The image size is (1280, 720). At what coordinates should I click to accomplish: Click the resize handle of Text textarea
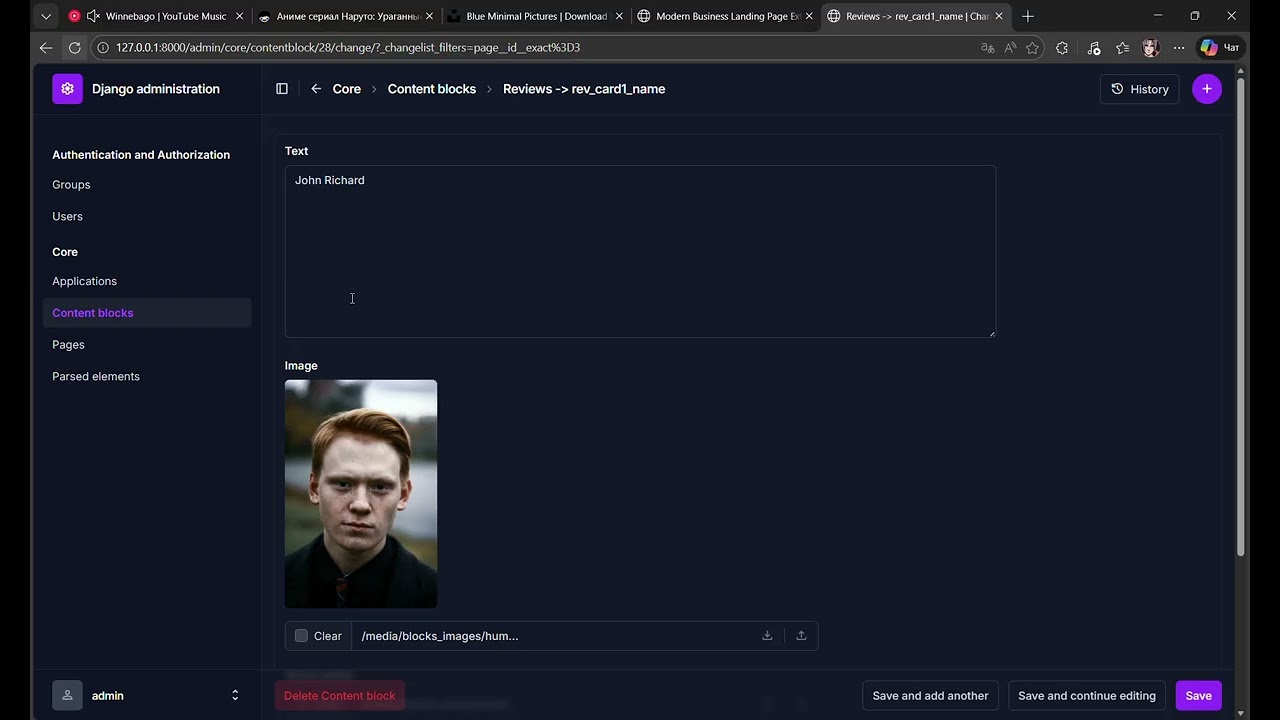pyautogui.click(x=991, y=332)
